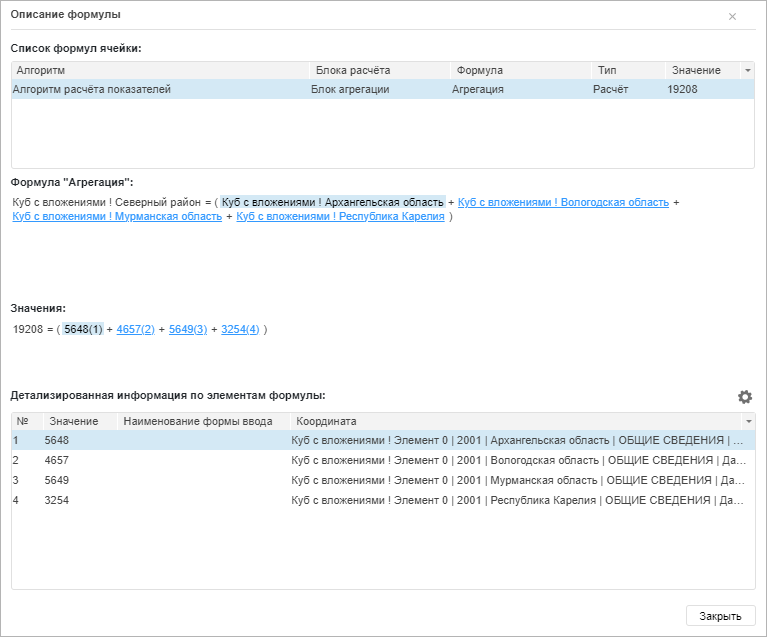Screen dimensions: 767x637
Task: Sort by the Алгоритм column header
Action: pos(160,70)
